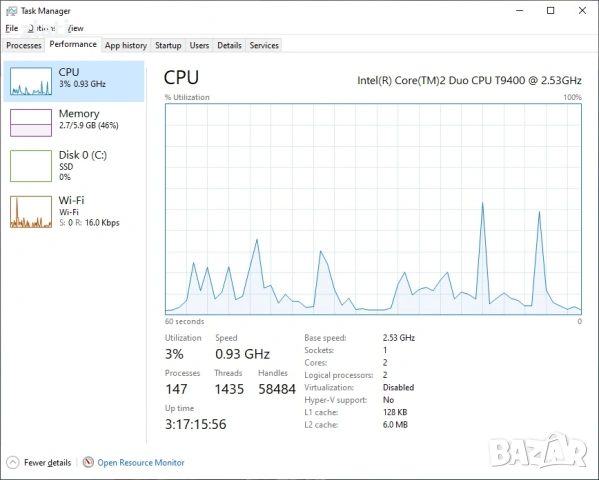Screen dimensions: 599x480
Task: Click the Task Manager title bar icon
Action: coord(11,11)
